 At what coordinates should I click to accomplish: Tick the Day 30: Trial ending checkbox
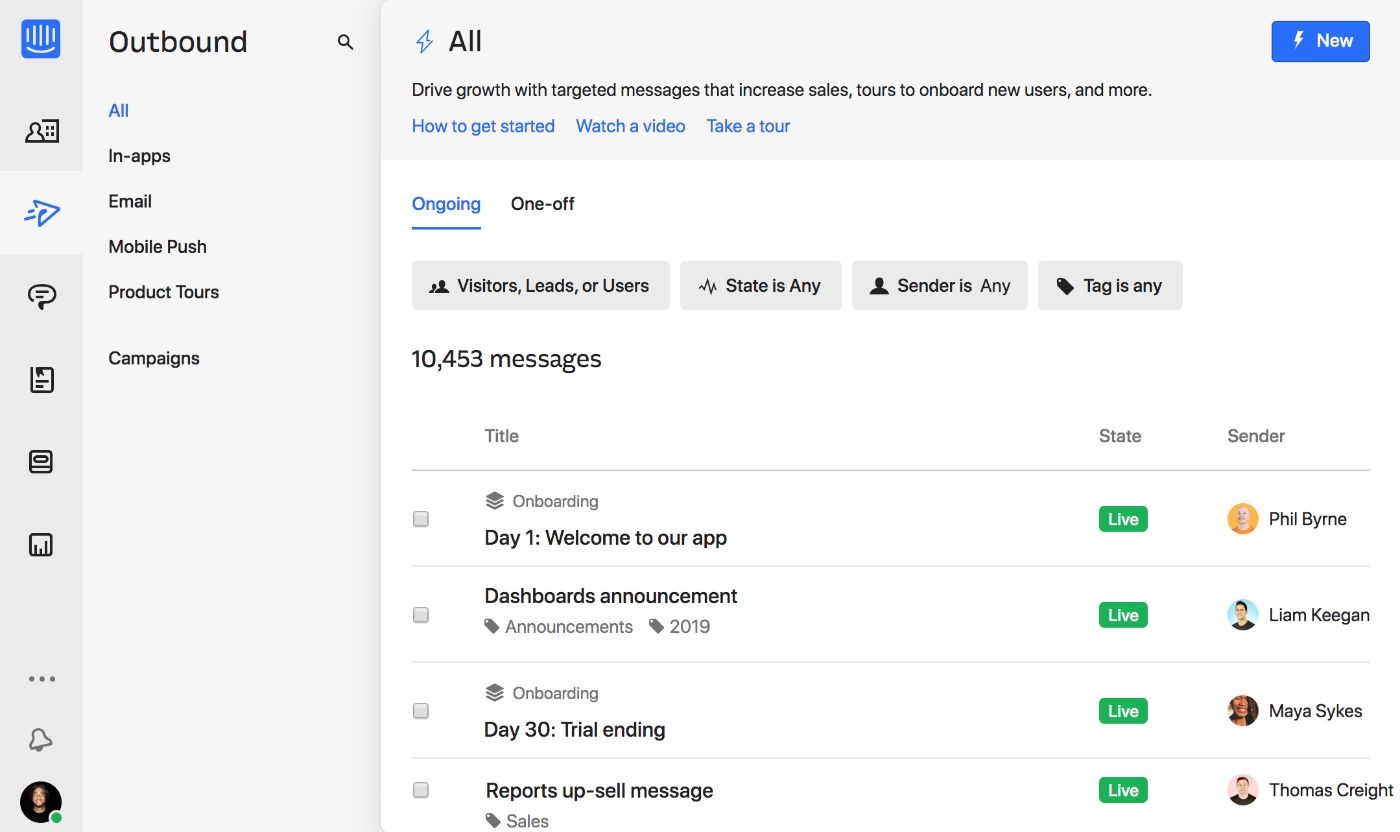[x=421, y=711]
